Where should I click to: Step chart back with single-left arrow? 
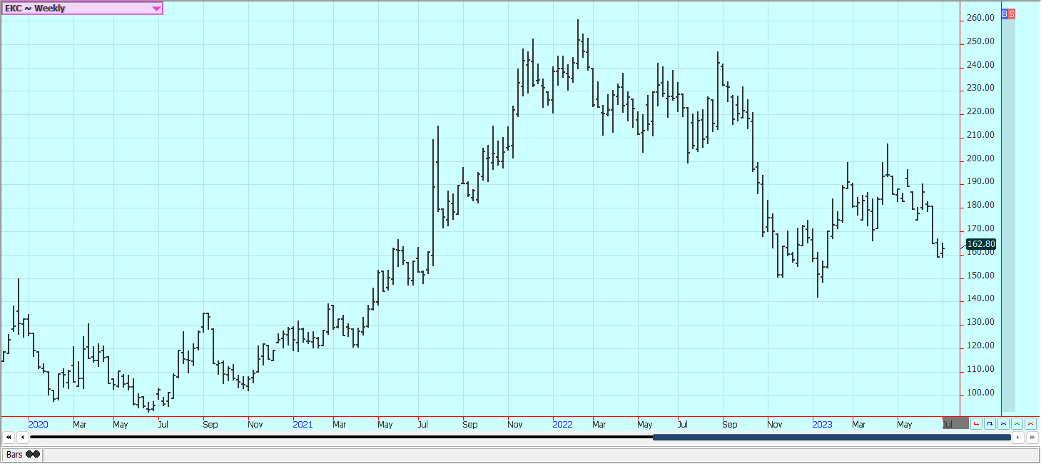click(x=22, y=437)
